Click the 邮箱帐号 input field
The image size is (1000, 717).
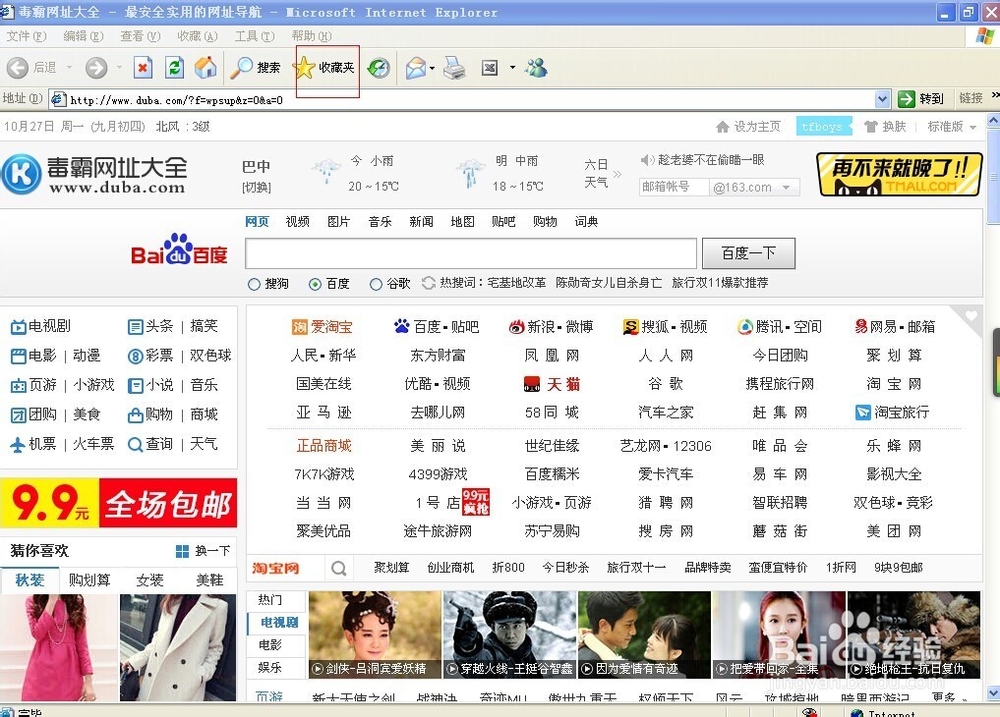pos(673,187)
